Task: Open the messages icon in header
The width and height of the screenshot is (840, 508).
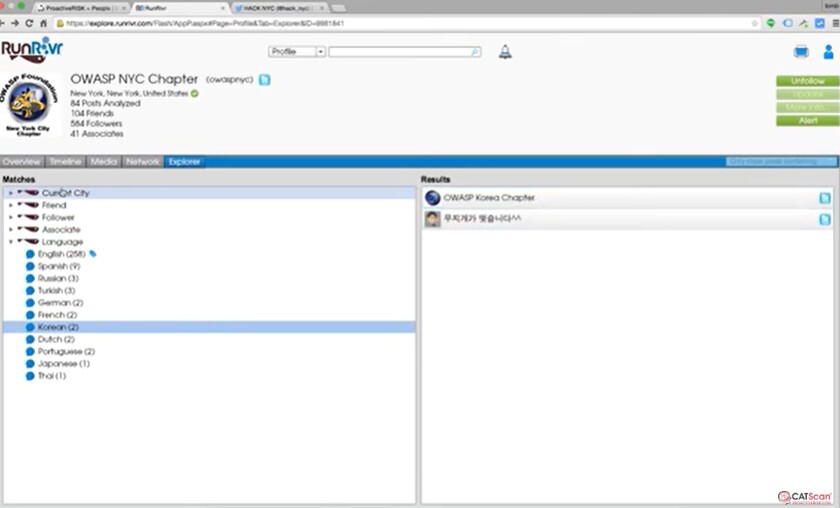Action: (x=801, y=52)
